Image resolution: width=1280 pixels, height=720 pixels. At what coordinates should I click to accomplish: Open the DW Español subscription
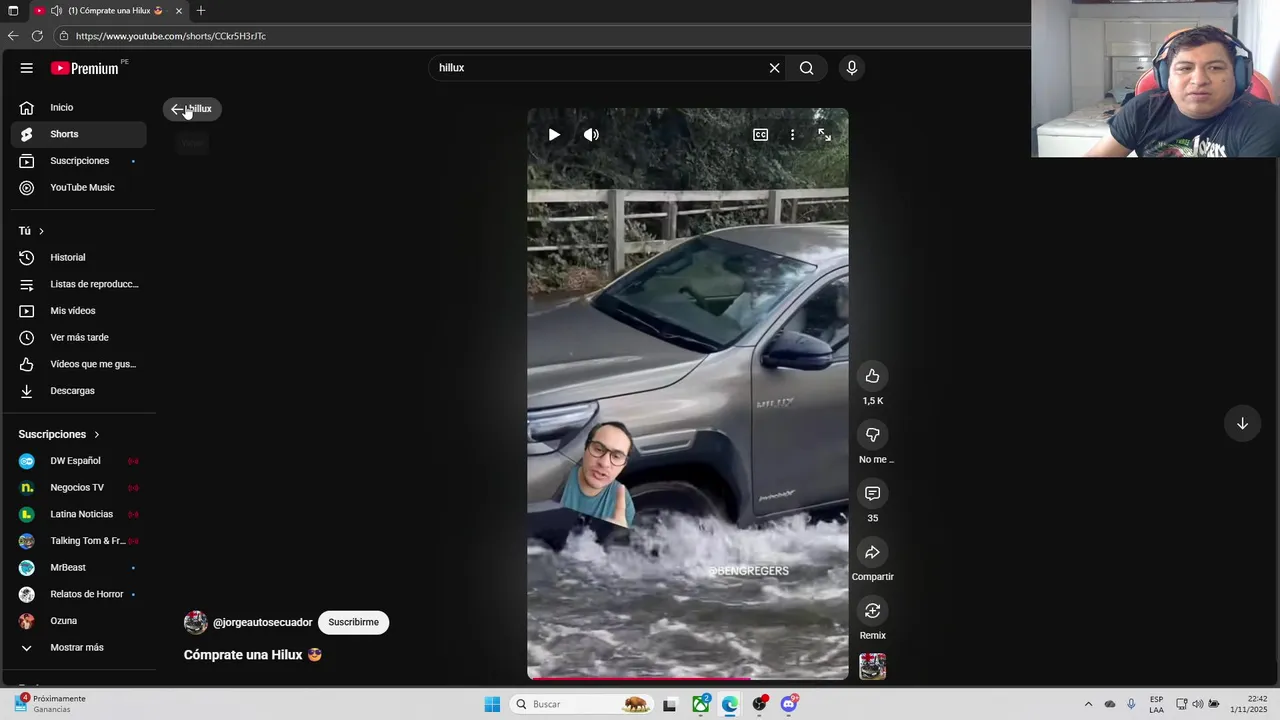(x=78, y=461)
